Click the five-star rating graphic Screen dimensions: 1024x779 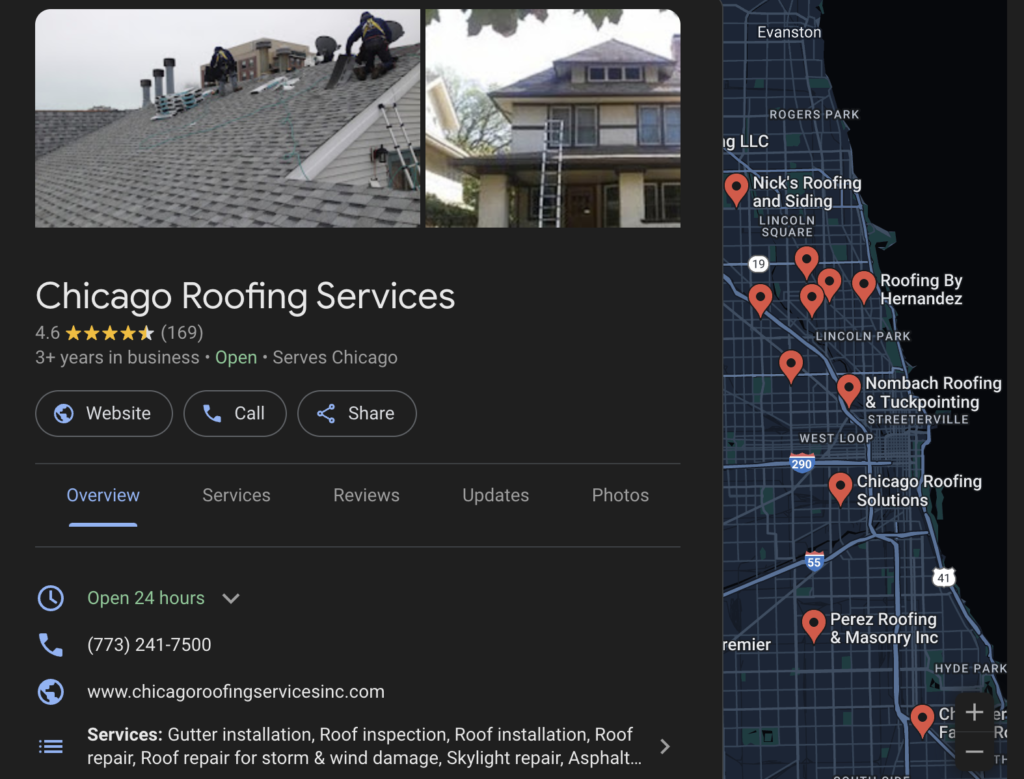(110, 333)
